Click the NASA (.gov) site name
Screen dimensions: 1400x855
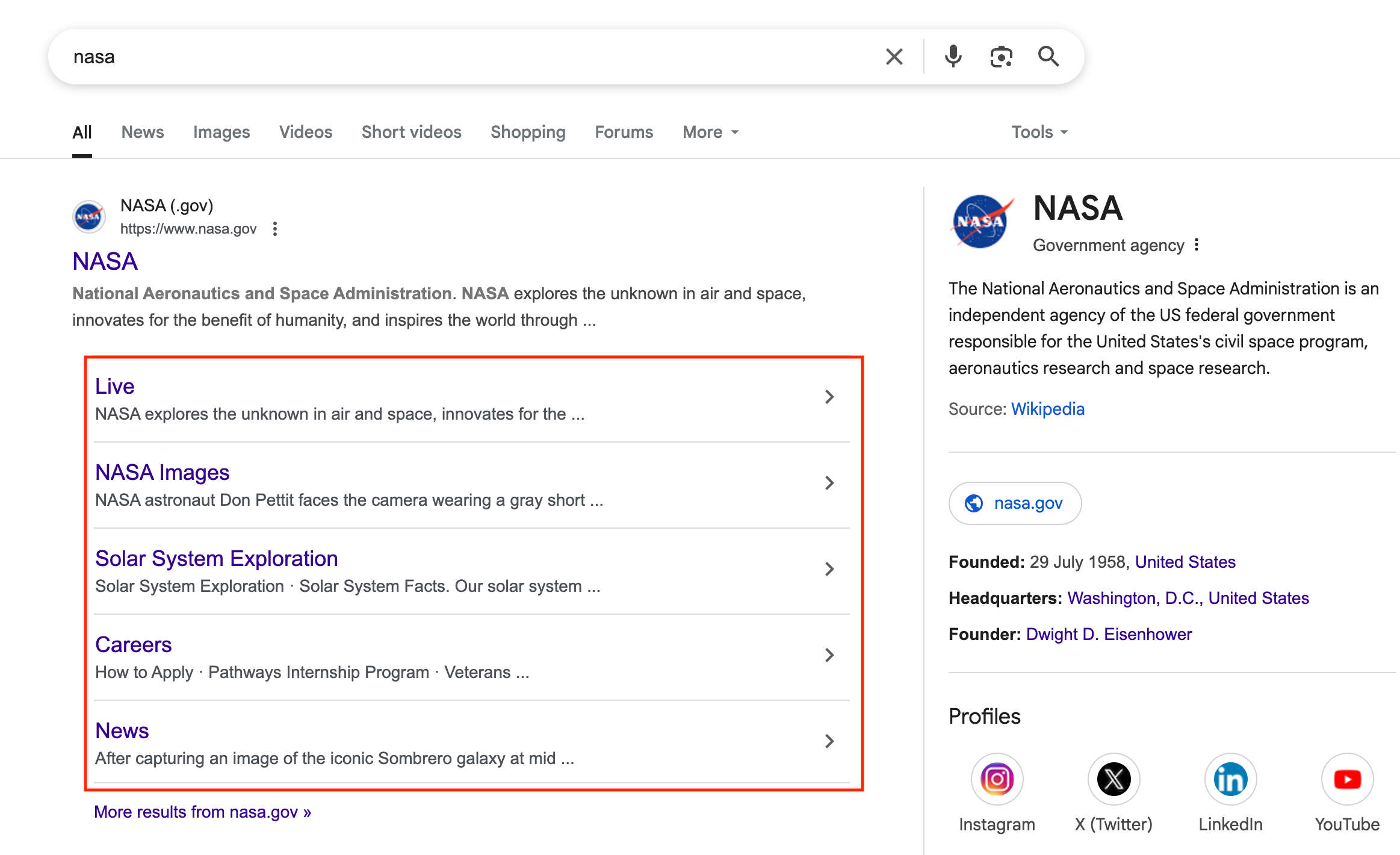click(167, 206)
